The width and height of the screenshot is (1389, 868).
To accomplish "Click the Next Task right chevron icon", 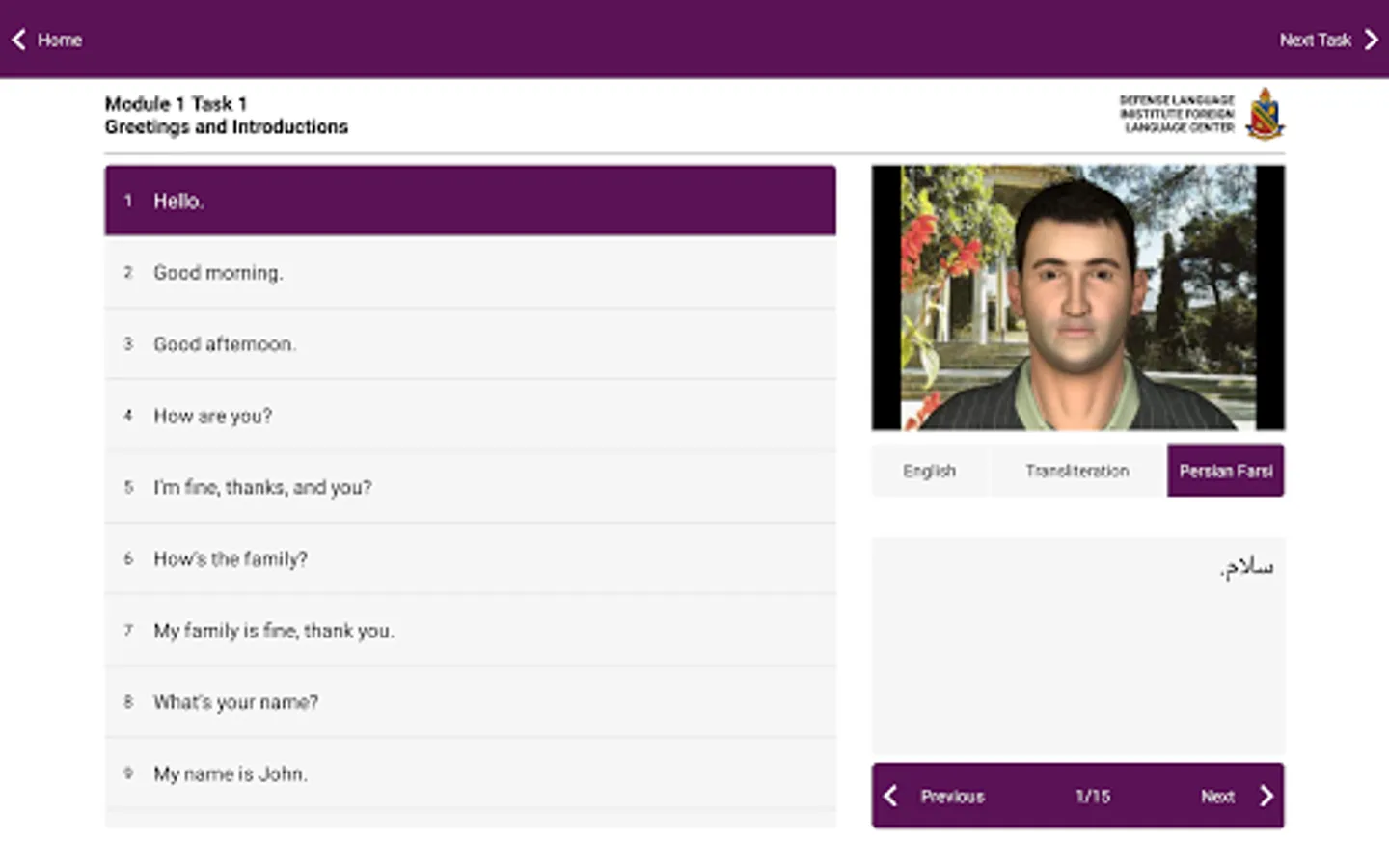I will [x=1371, y=40].
